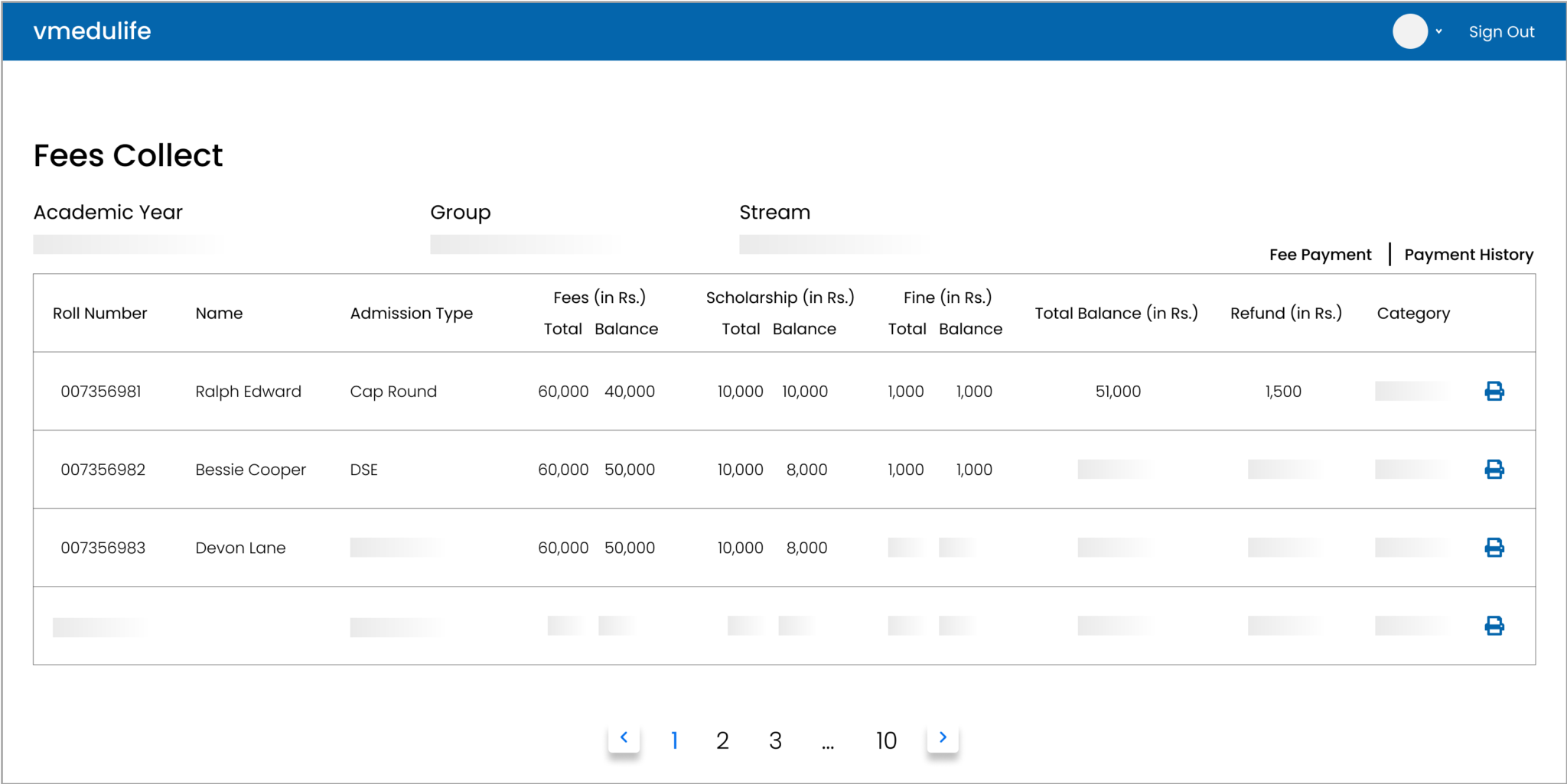
Task: Click Cap Round admission type
Action: (393, 392)
